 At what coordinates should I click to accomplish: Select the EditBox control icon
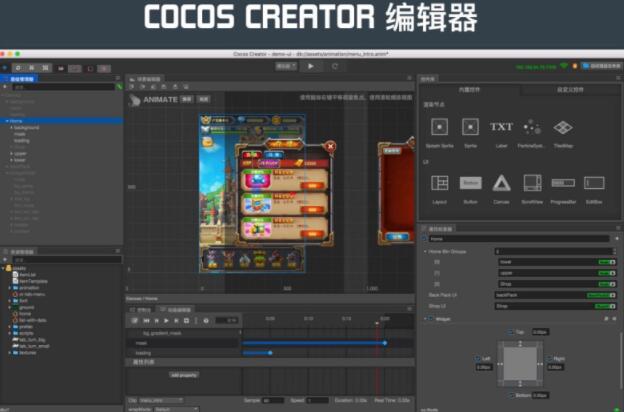tap(594, 183)
